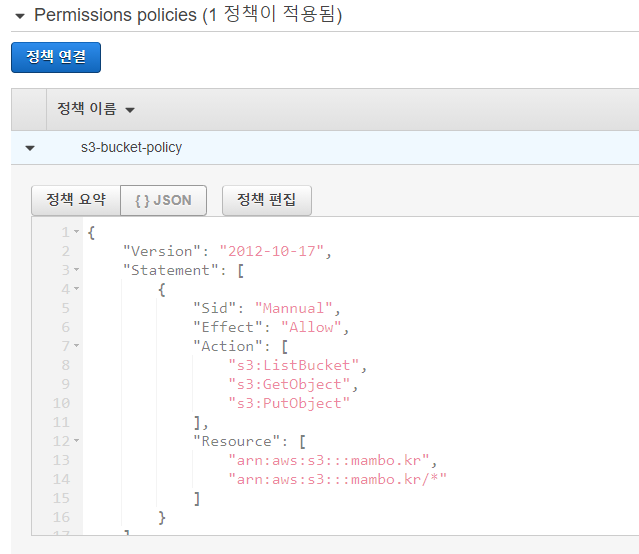Click the 정책 연결 button
The image size is (639, 554).
(56, 57)
